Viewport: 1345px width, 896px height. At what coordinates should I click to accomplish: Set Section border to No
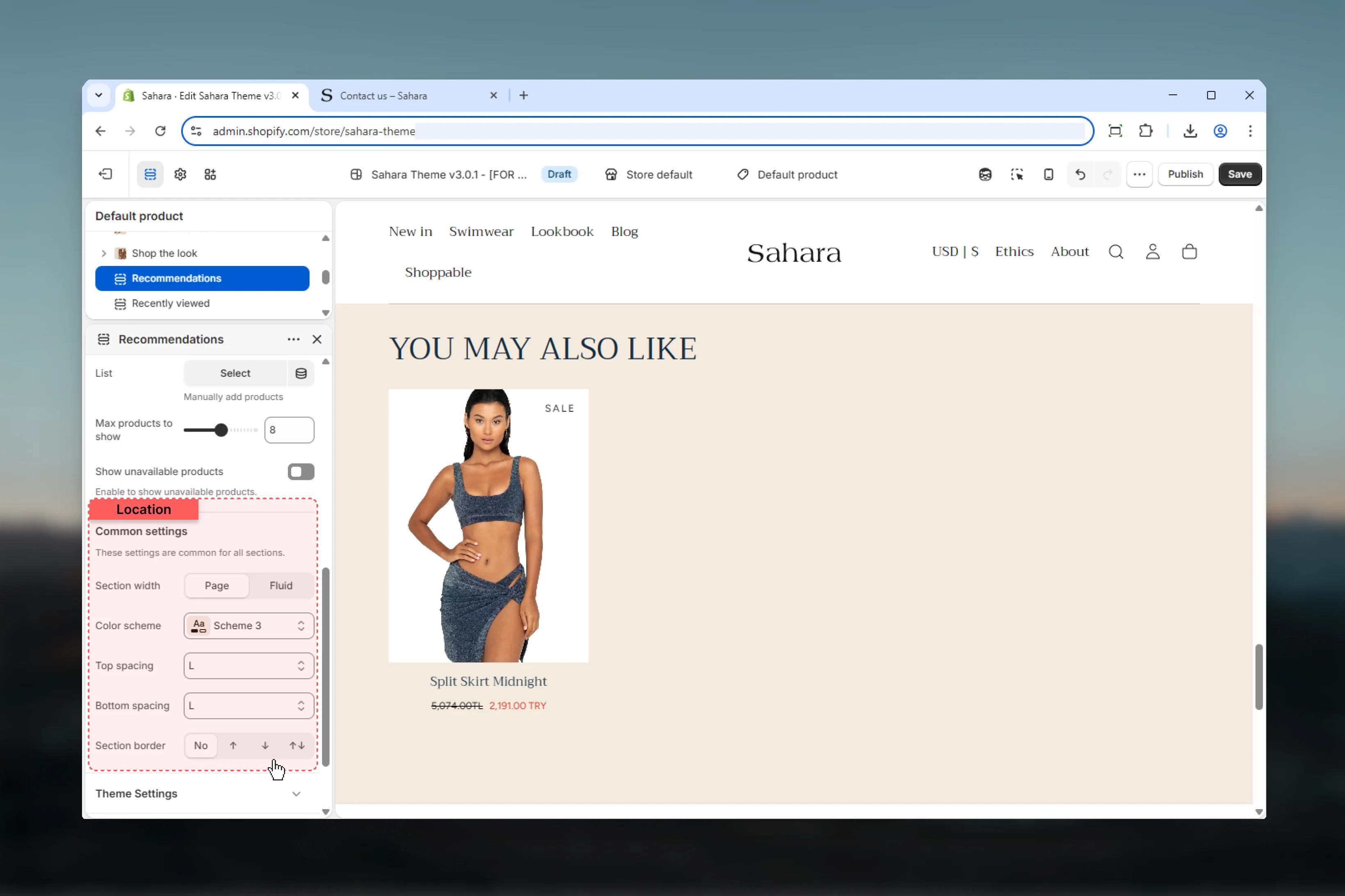[x=201, y=746]
